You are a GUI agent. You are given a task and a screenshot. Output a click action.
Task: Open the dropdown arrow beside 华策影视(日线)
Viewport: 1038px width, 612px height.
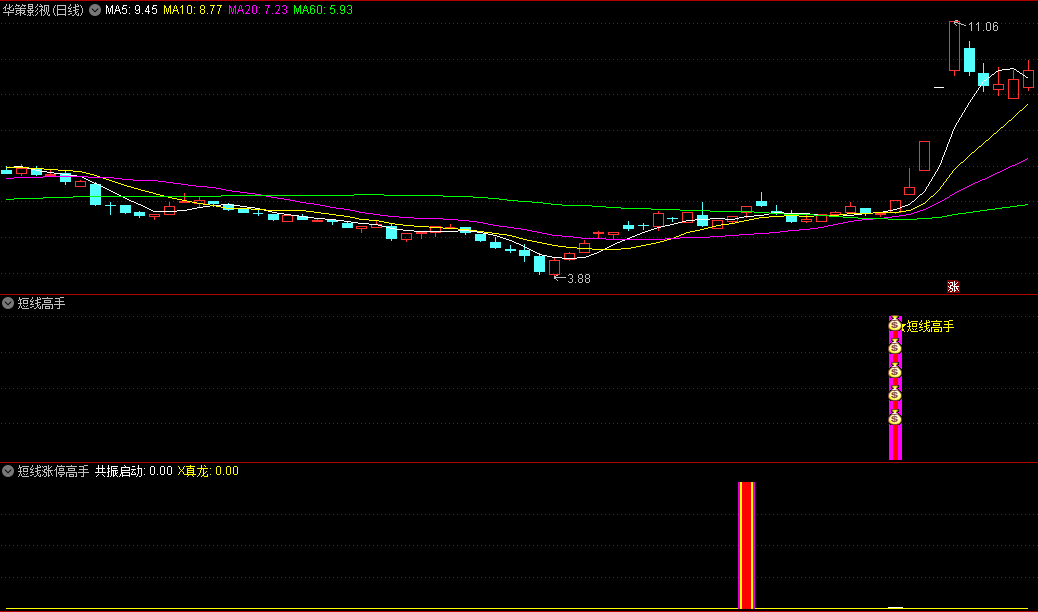[x=95, y=10]
